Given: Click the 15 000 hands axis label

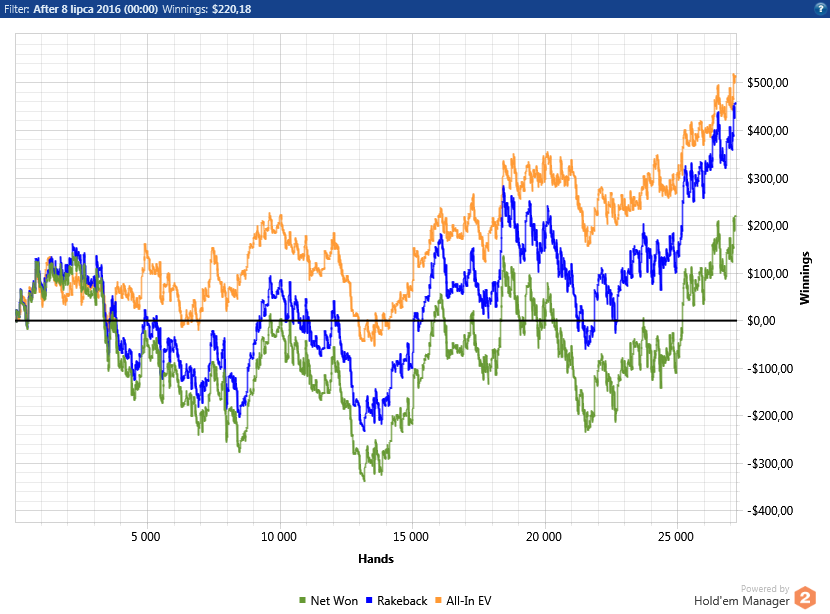Looking at the screenshot, I should tap(411, 537).
